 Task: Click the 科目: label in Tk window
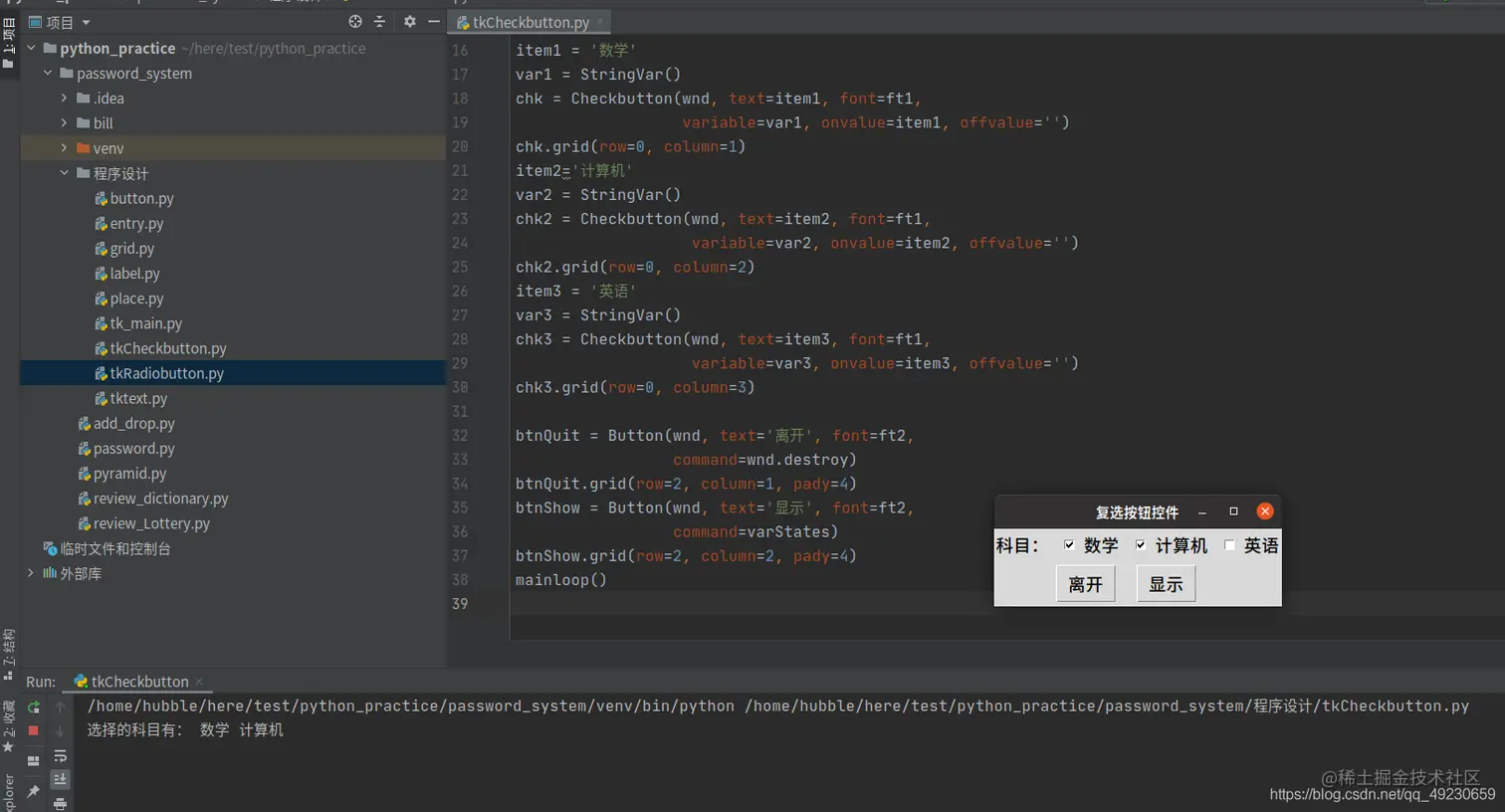click(x=1017, y=545)
